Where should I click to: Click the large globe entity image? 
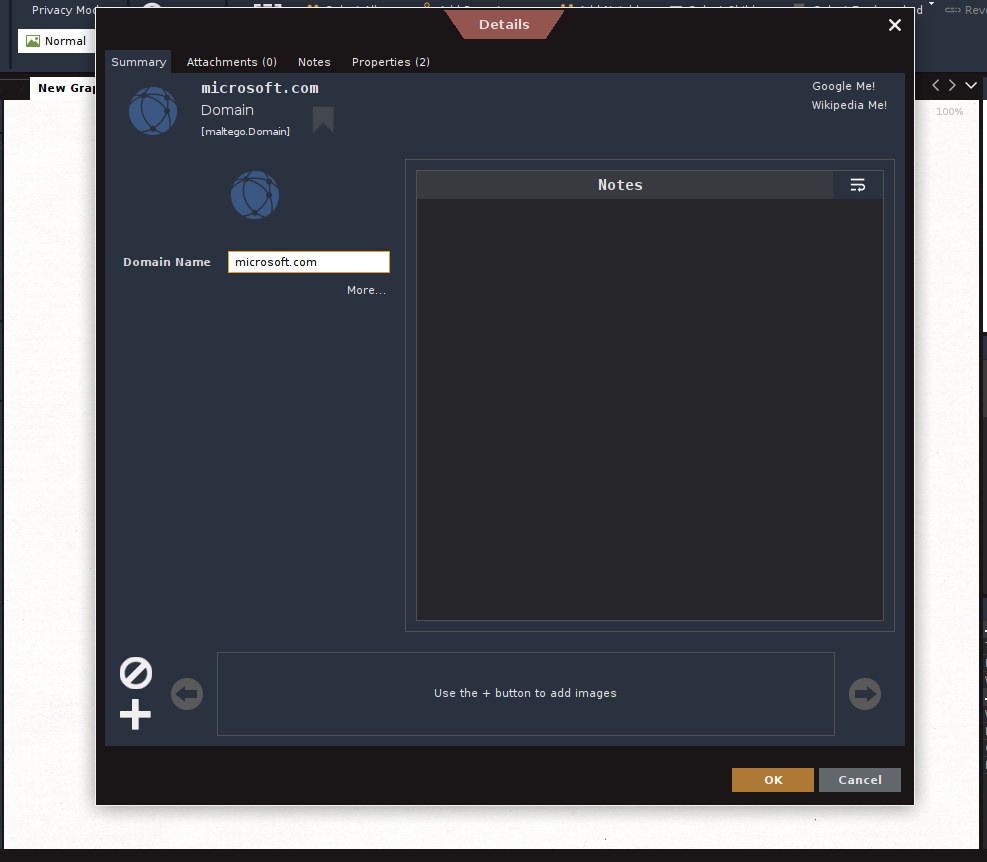(255, 195)
